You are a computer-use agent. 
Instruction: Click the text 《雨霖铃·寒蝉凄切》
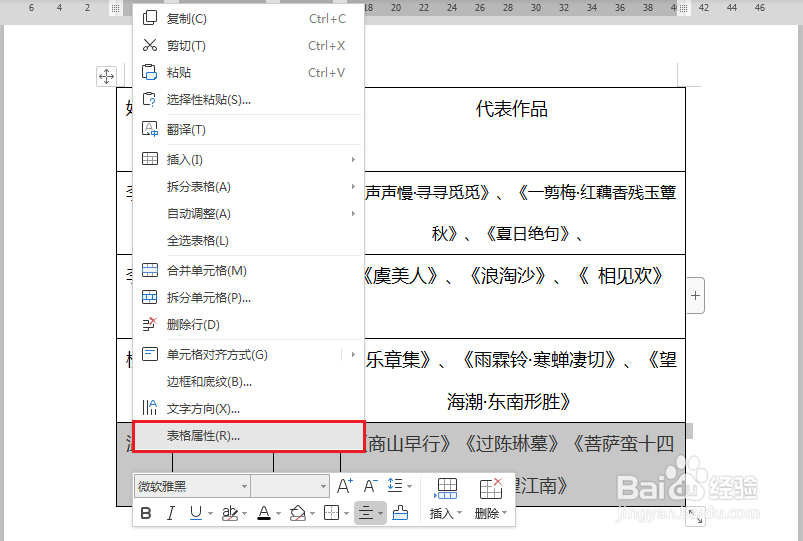pyautogui.click(x=540, y=360)
